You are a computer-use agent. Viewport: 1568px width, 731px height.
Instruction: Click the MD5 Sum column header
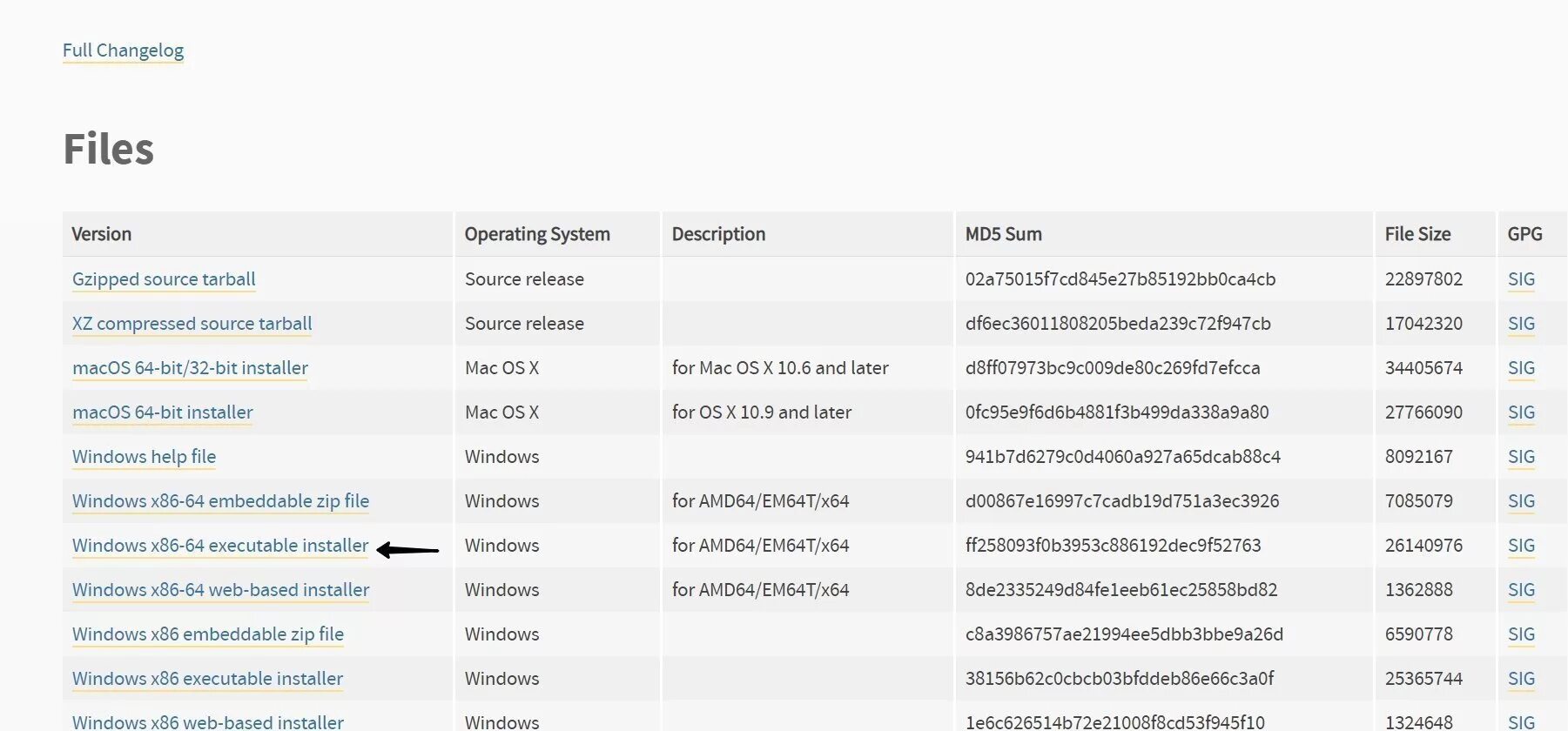pos(1003,234)
